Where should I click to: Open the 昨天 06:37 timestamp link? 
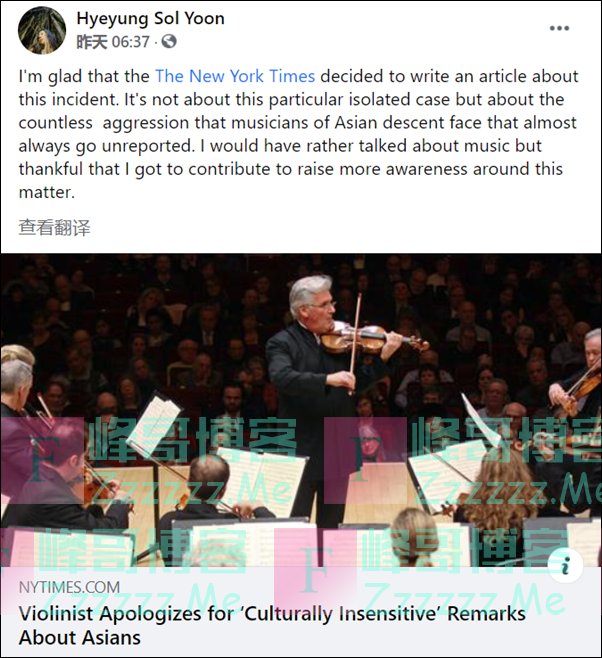click(113, 42)
